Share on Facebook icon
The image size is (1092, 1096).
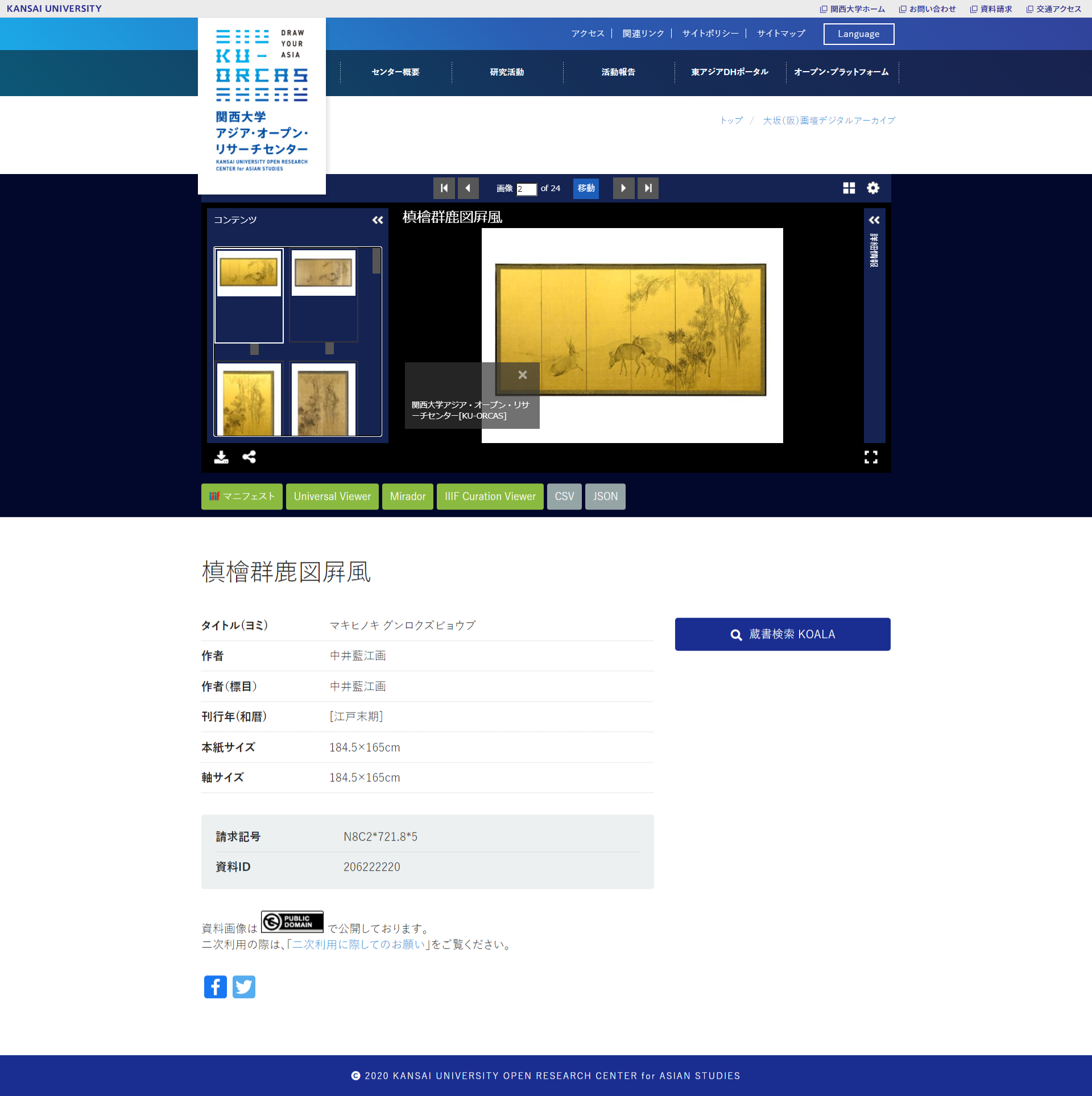216,987
